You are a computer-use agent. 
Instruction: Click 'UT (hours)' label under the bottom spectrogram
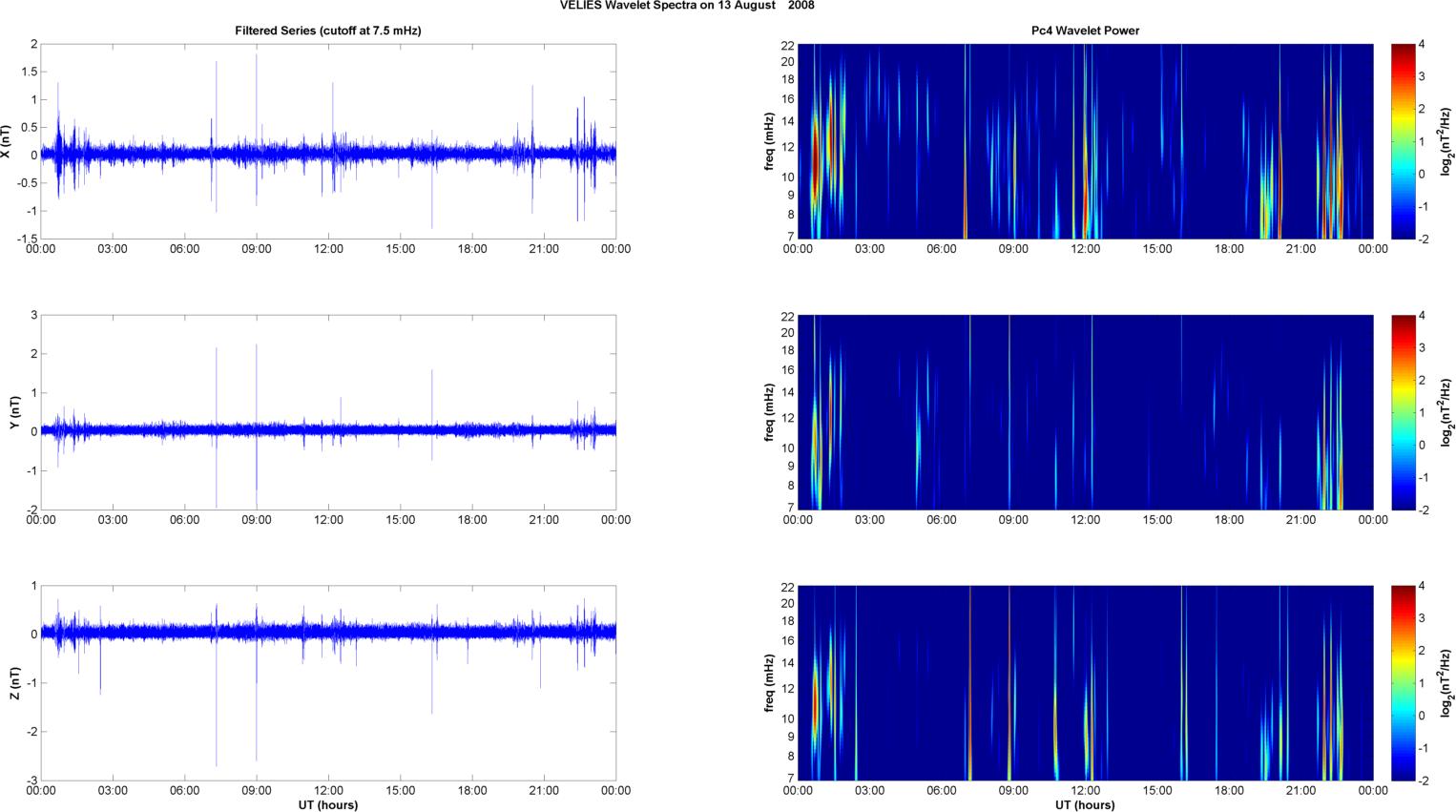coord(1085,805)
